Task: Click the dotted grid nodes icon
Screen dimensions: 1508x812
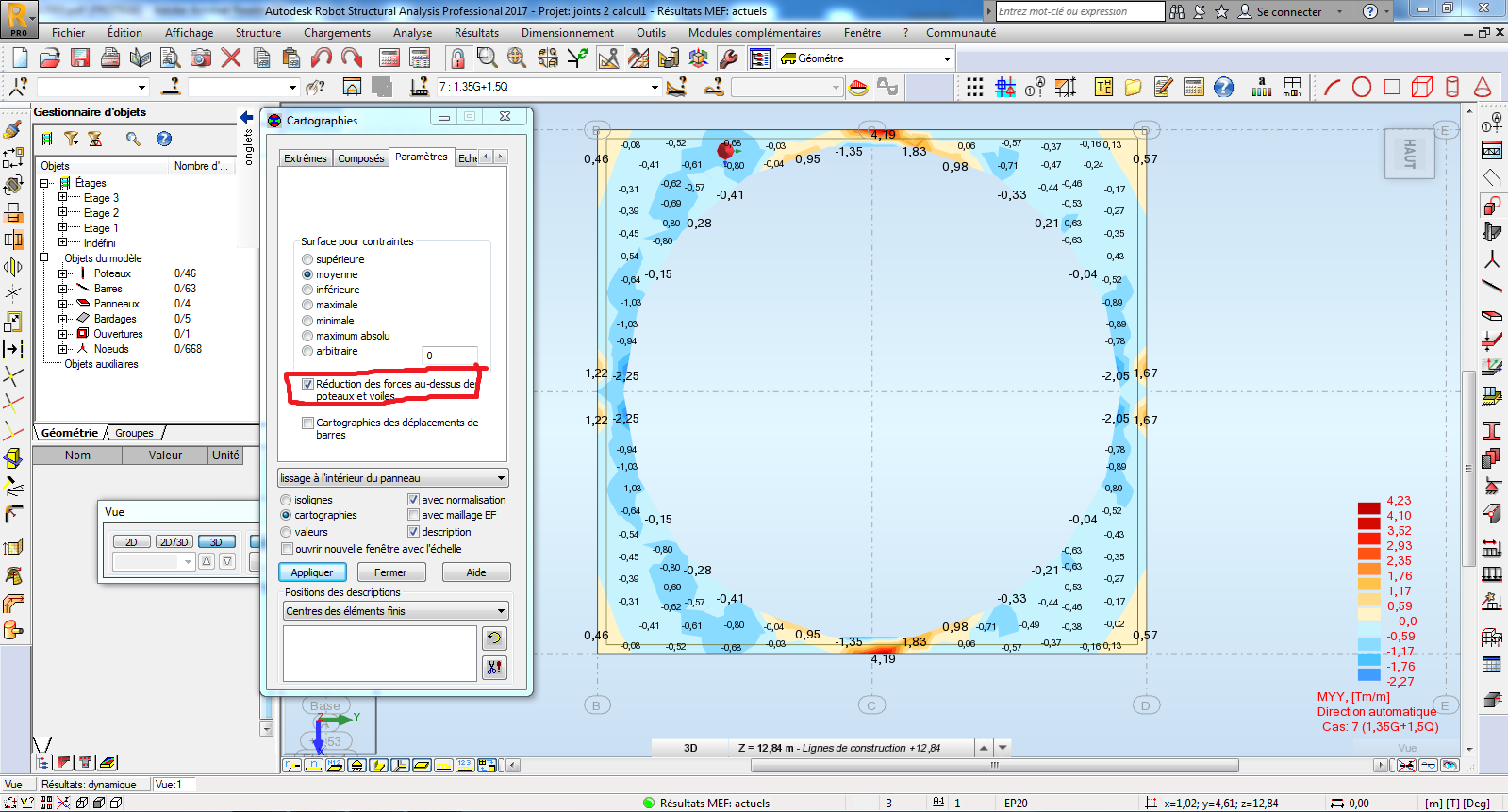Action: coord(975,88)
